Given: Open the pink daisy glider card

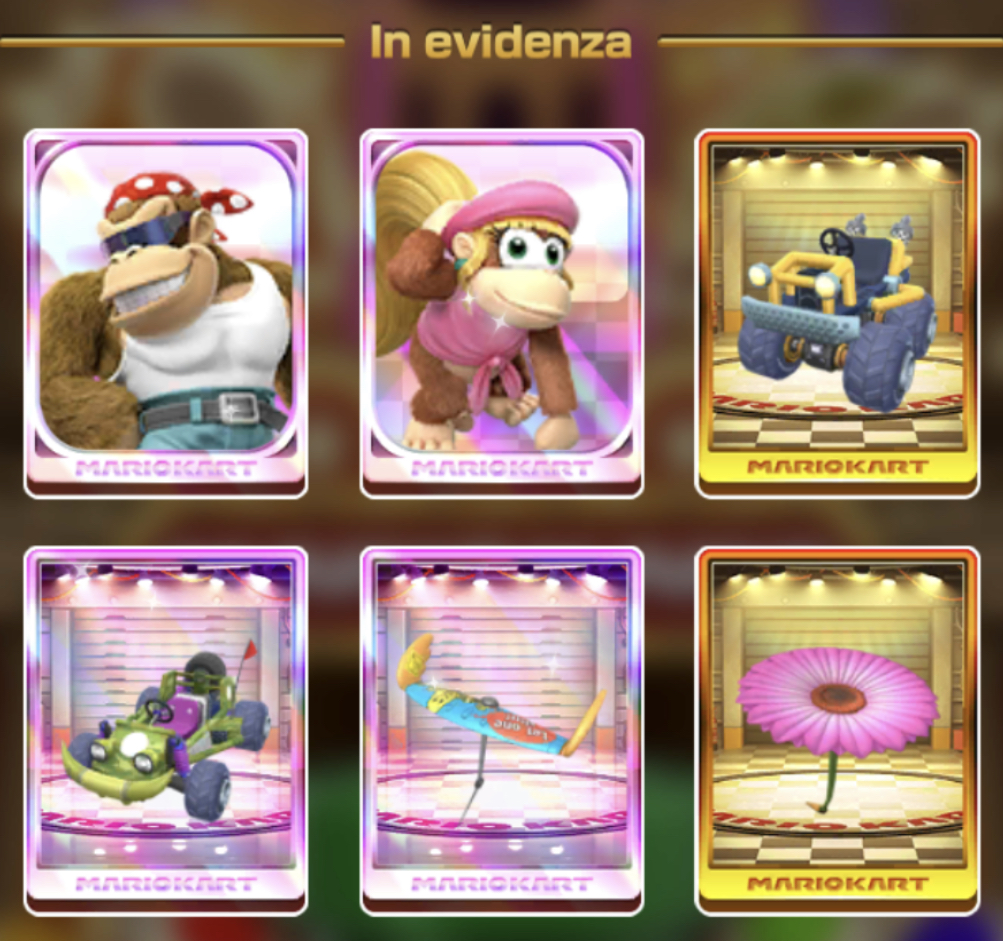Looking at the screenshot, I should [837, 731].
